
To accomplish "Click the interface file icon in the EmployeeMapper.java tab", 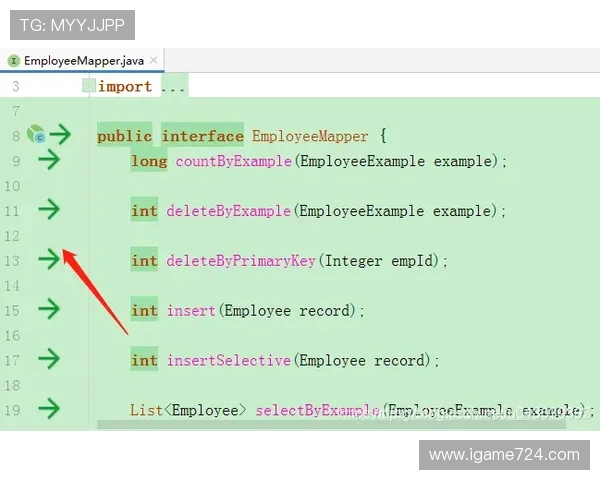I will [x=13, y=60].
